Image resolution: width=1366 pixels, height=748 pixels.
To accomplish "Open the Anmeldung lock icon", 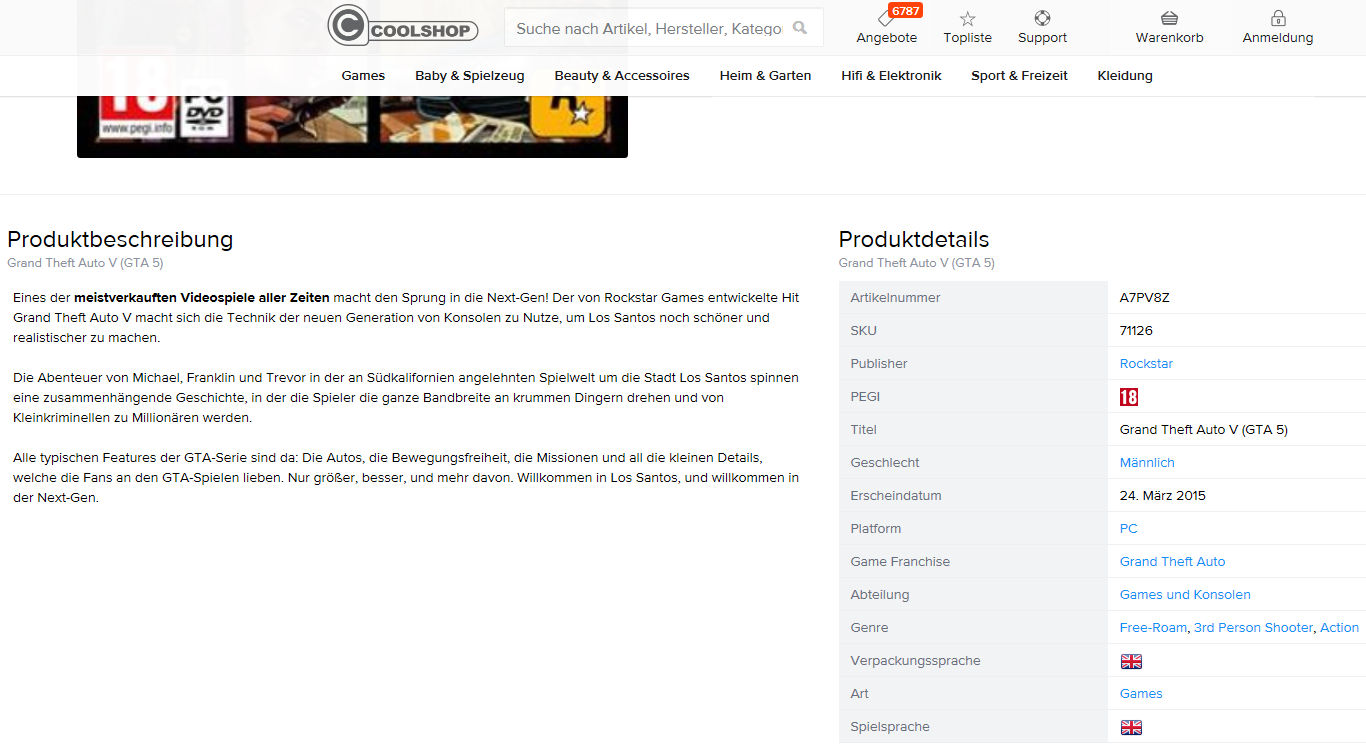I will tap(1278, 18).
